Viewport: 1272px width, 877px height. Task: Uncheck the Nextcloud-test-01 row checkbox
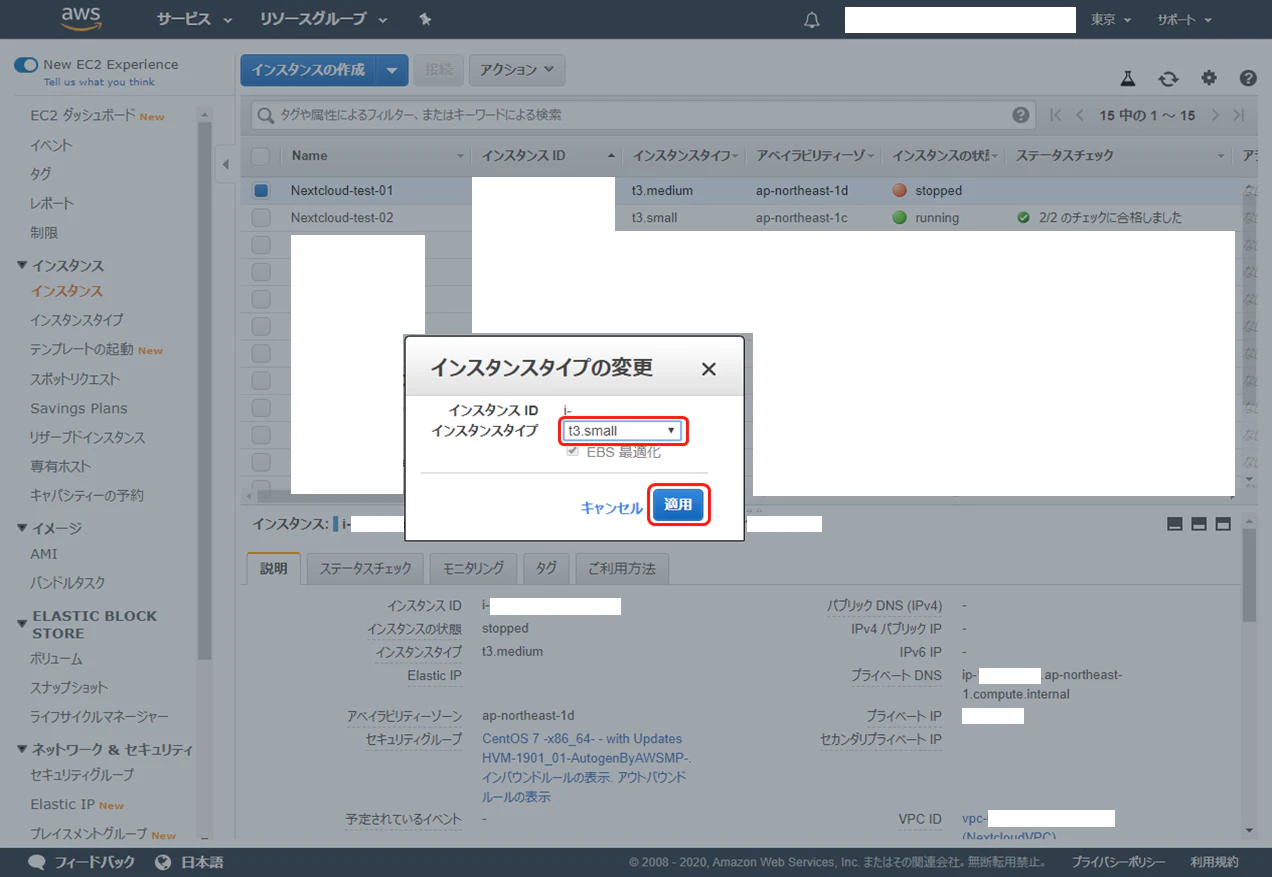tap(260, 190)
